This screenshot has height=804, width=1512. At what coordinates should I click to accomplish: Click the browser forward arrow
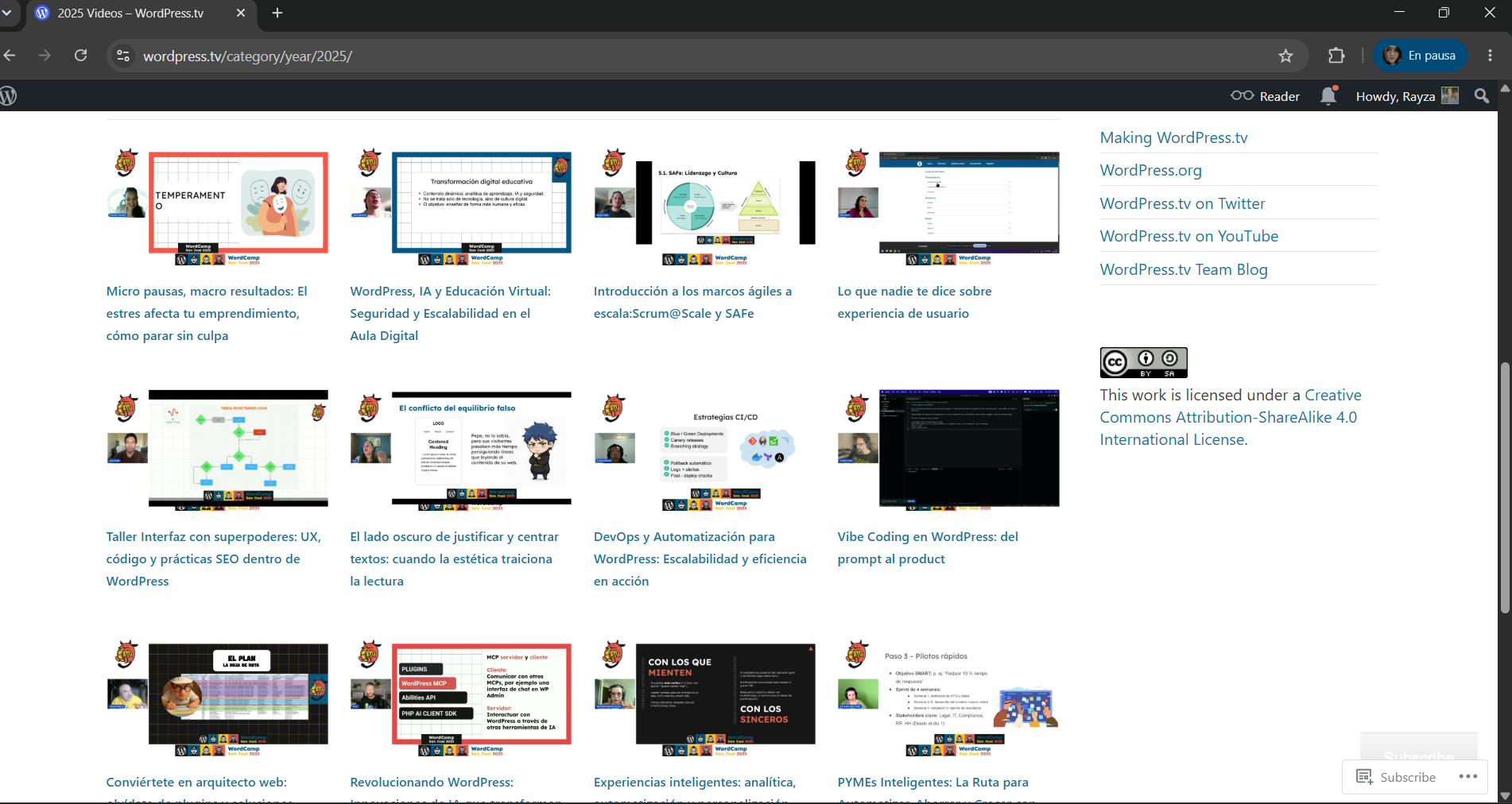pyautogui.click(x=45, y=56)
